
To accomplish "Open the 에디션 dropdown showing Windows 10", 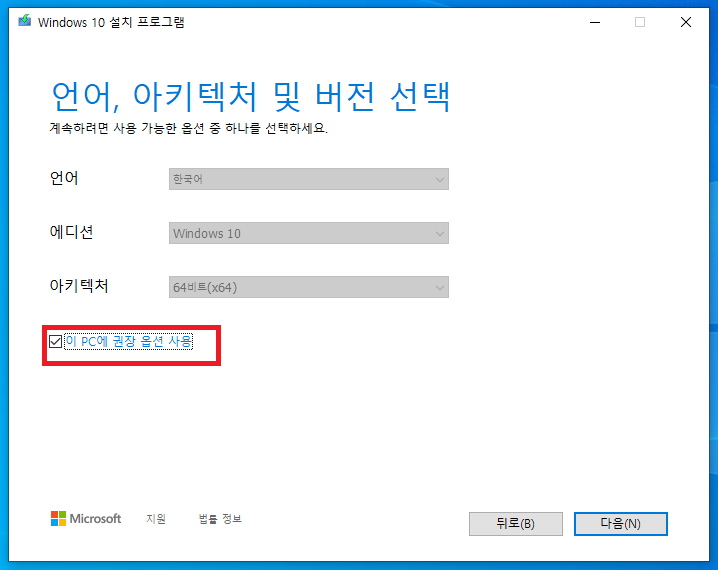I will coord(309,233).
